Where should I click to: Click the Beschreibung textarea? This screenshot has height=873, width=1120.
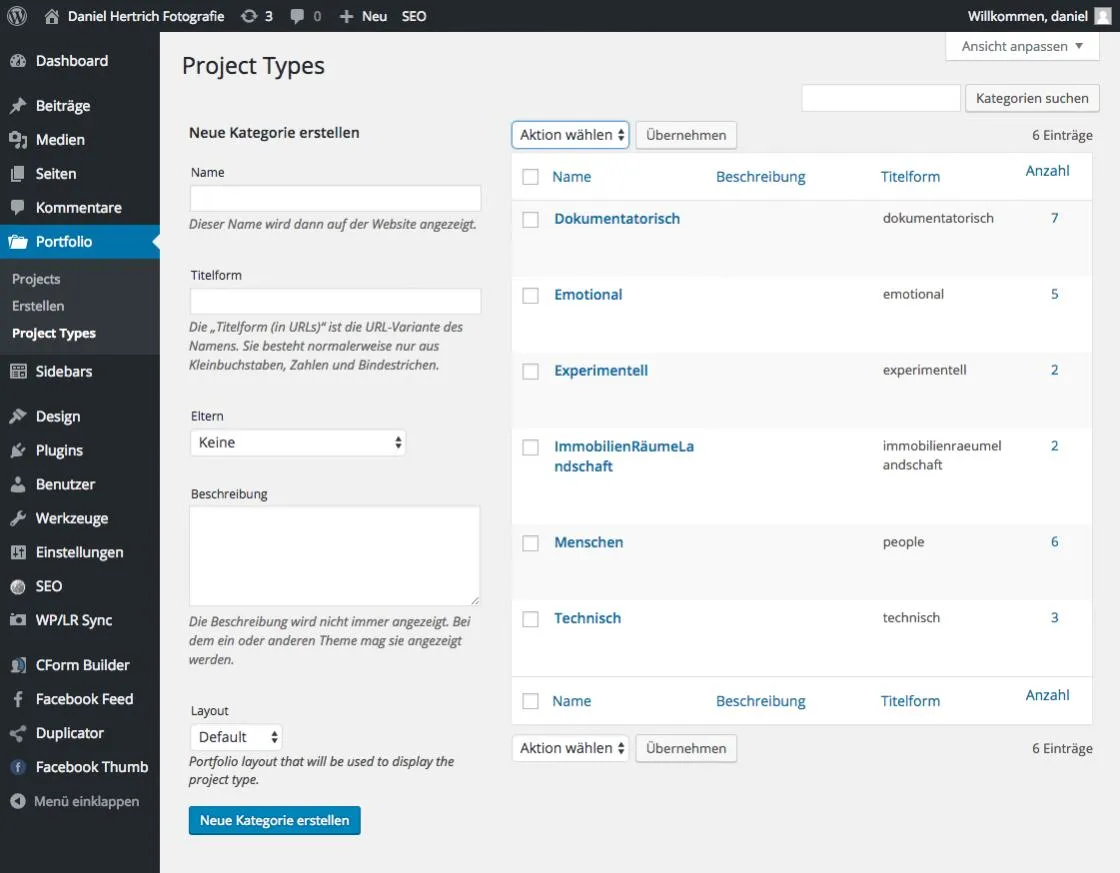335,556
